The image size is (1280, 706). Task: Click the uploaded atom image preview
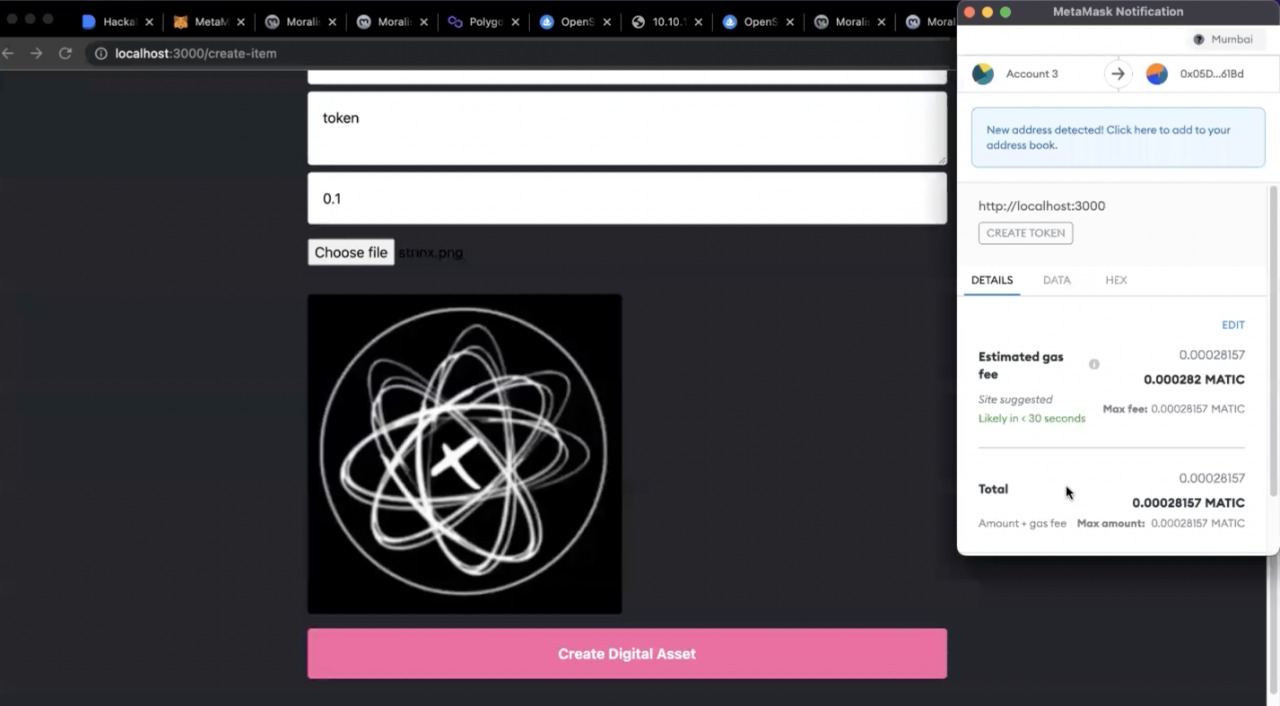point(465,454)
